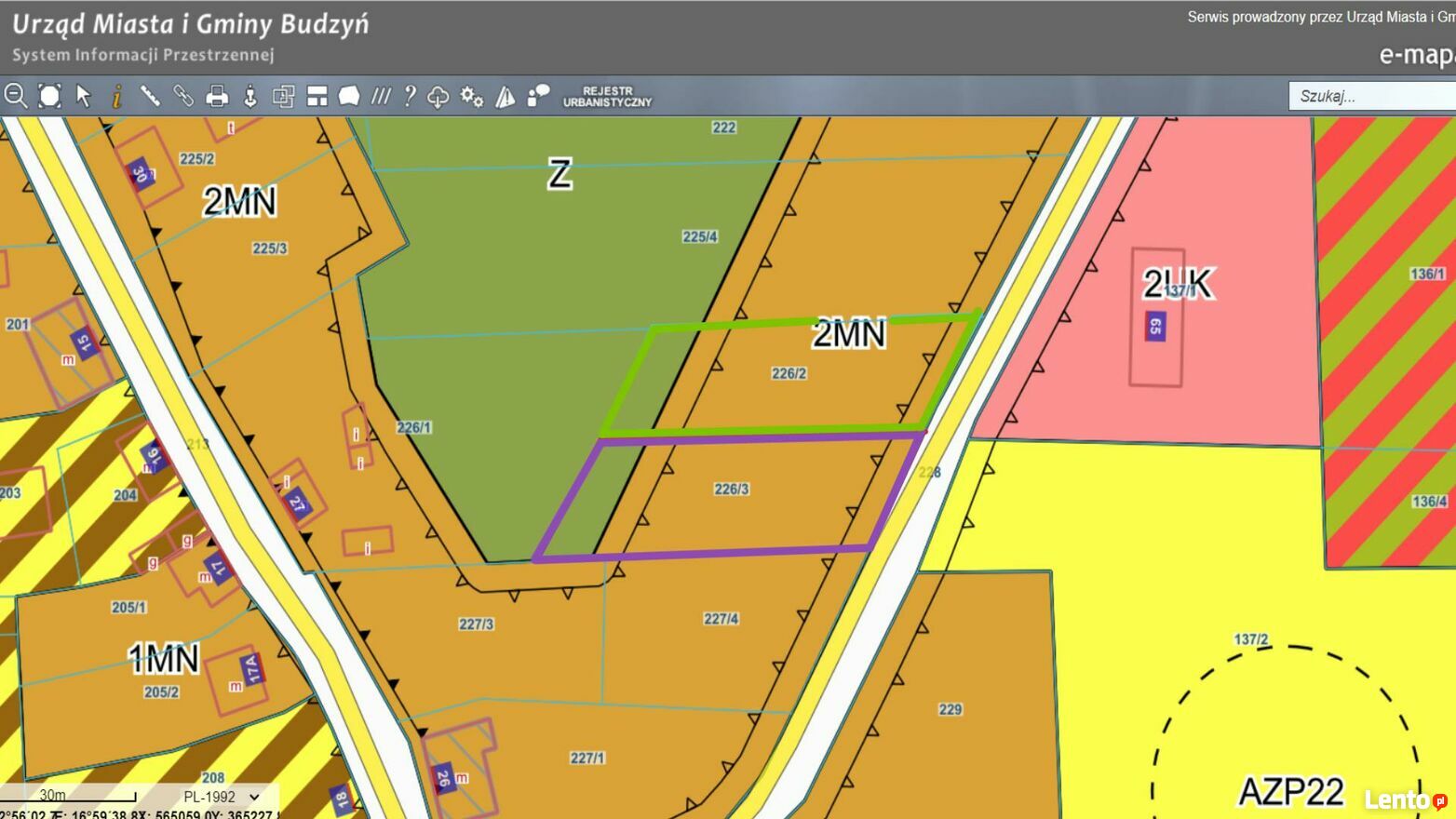This screenshot has height=819, width=1456.
Task: Expand the PL-1992 coordinate system dropdown
Action: point(222,797)
